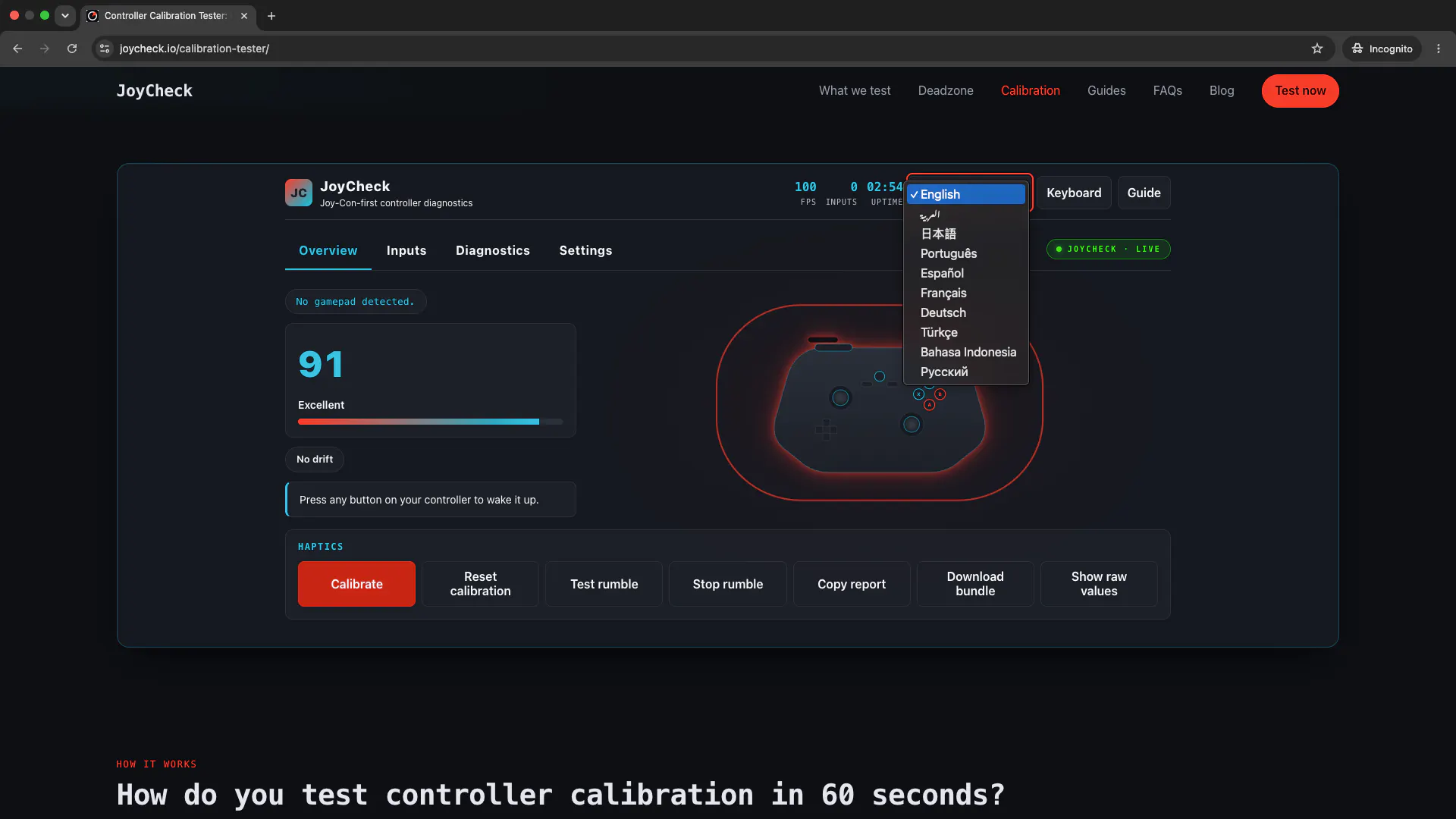1456x819 pixels.
Task: Switch to the Inputs tab
Action: 406,250
